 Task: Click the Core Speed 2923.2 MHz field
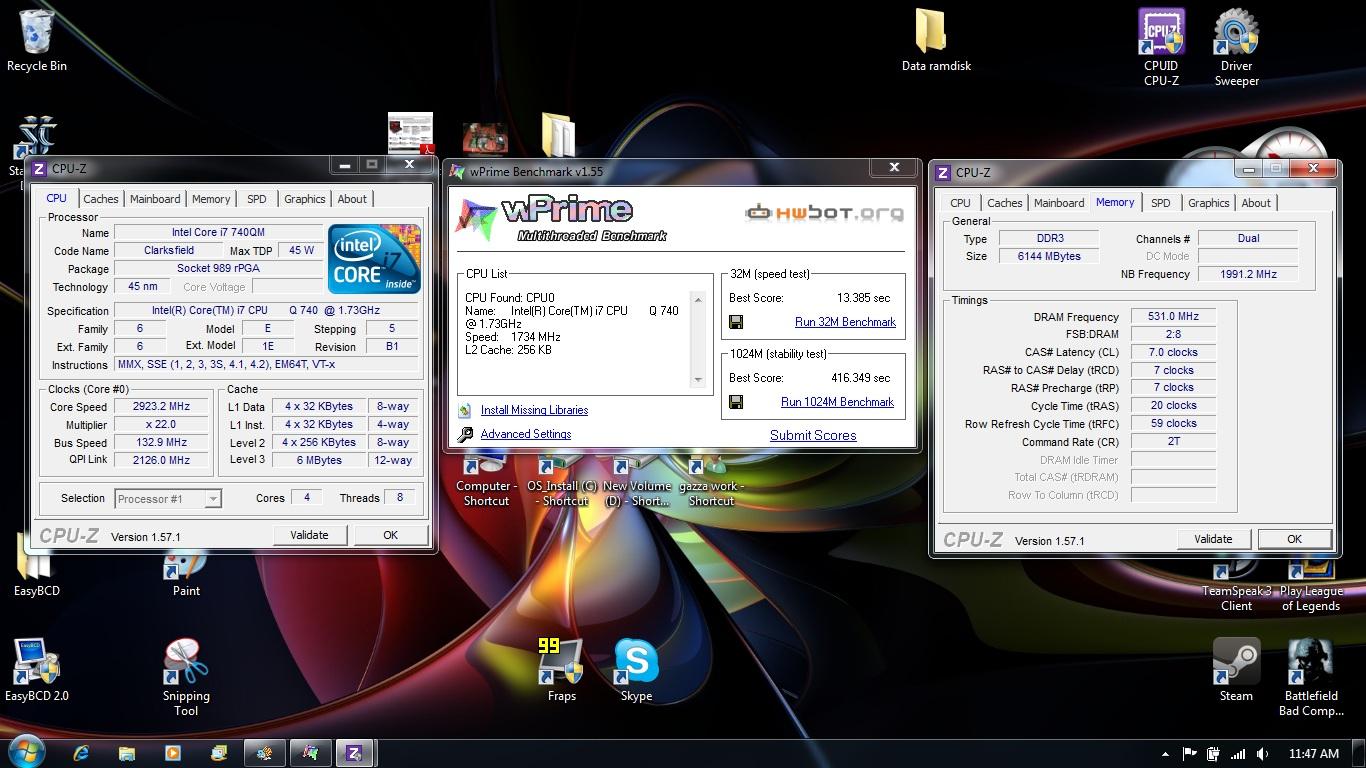[x=161, y=407]
